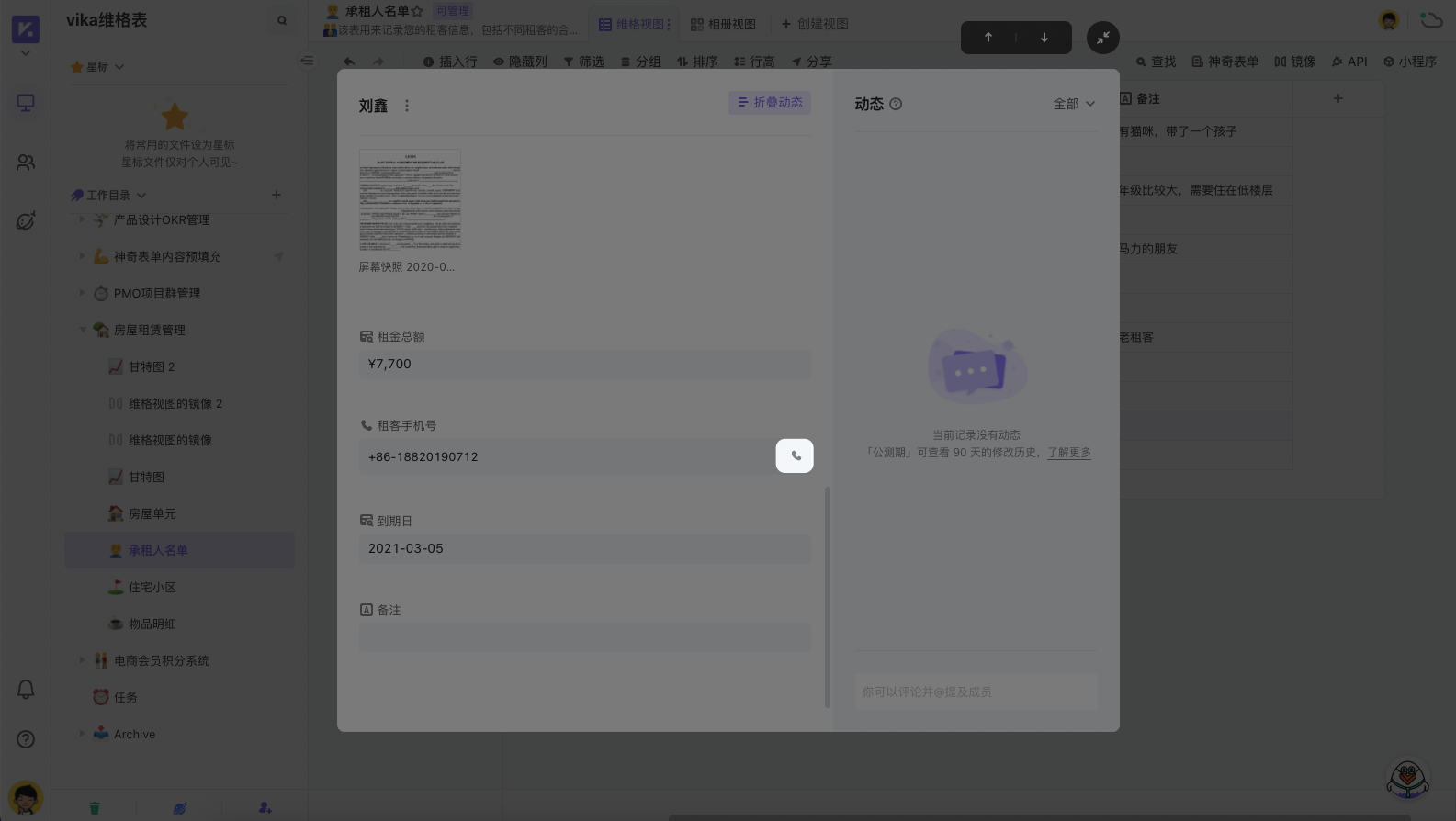Open the contacts icon in left sidebar

point(26,163)
